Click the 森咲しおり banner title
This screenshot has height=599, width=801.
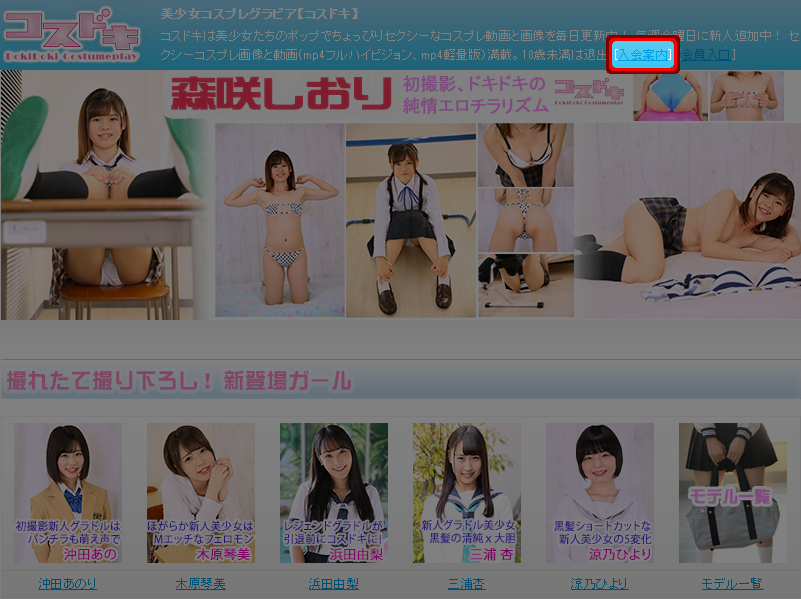[281, 95]
